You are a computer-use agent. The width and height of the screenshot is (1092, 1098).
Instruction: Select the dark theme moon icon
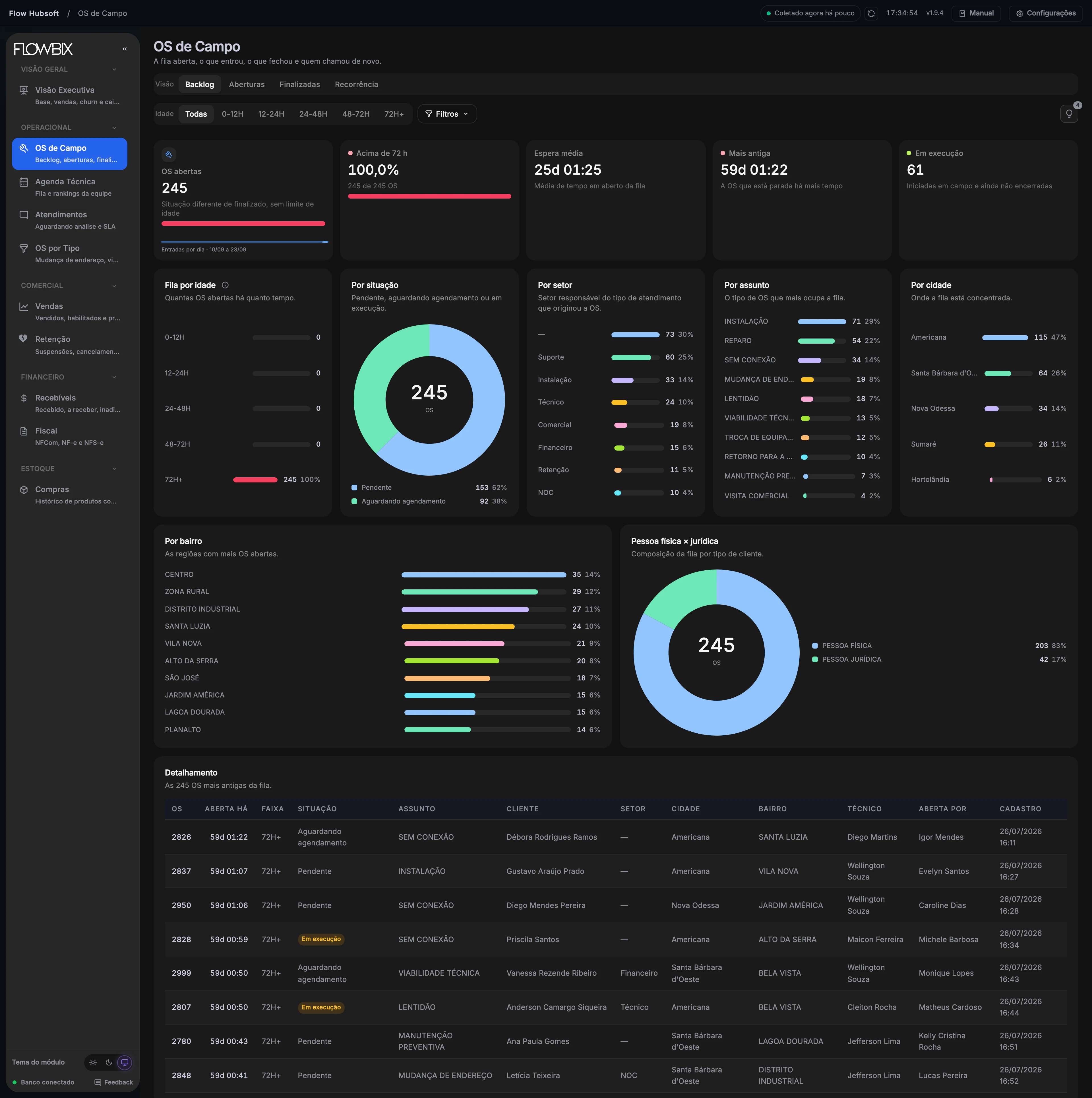pos(109,1062)
